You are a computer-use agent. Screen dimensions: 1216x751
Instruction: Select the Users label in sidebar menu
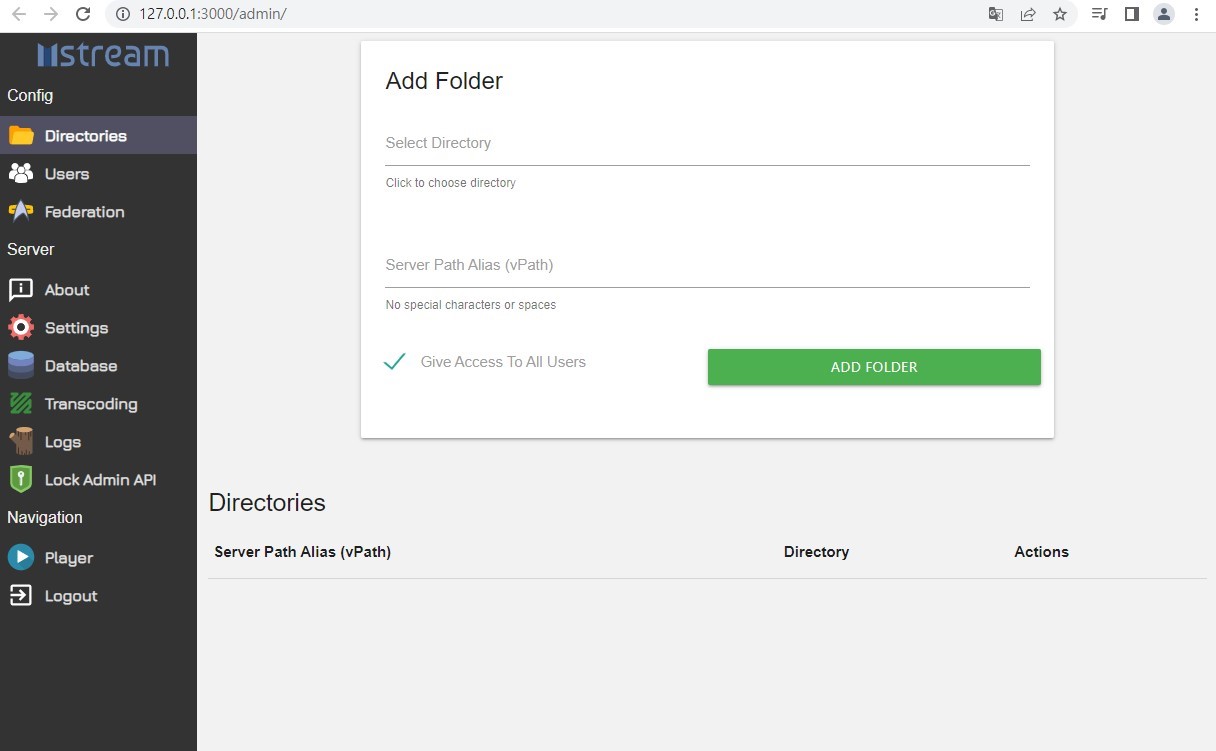coord(67,174)
